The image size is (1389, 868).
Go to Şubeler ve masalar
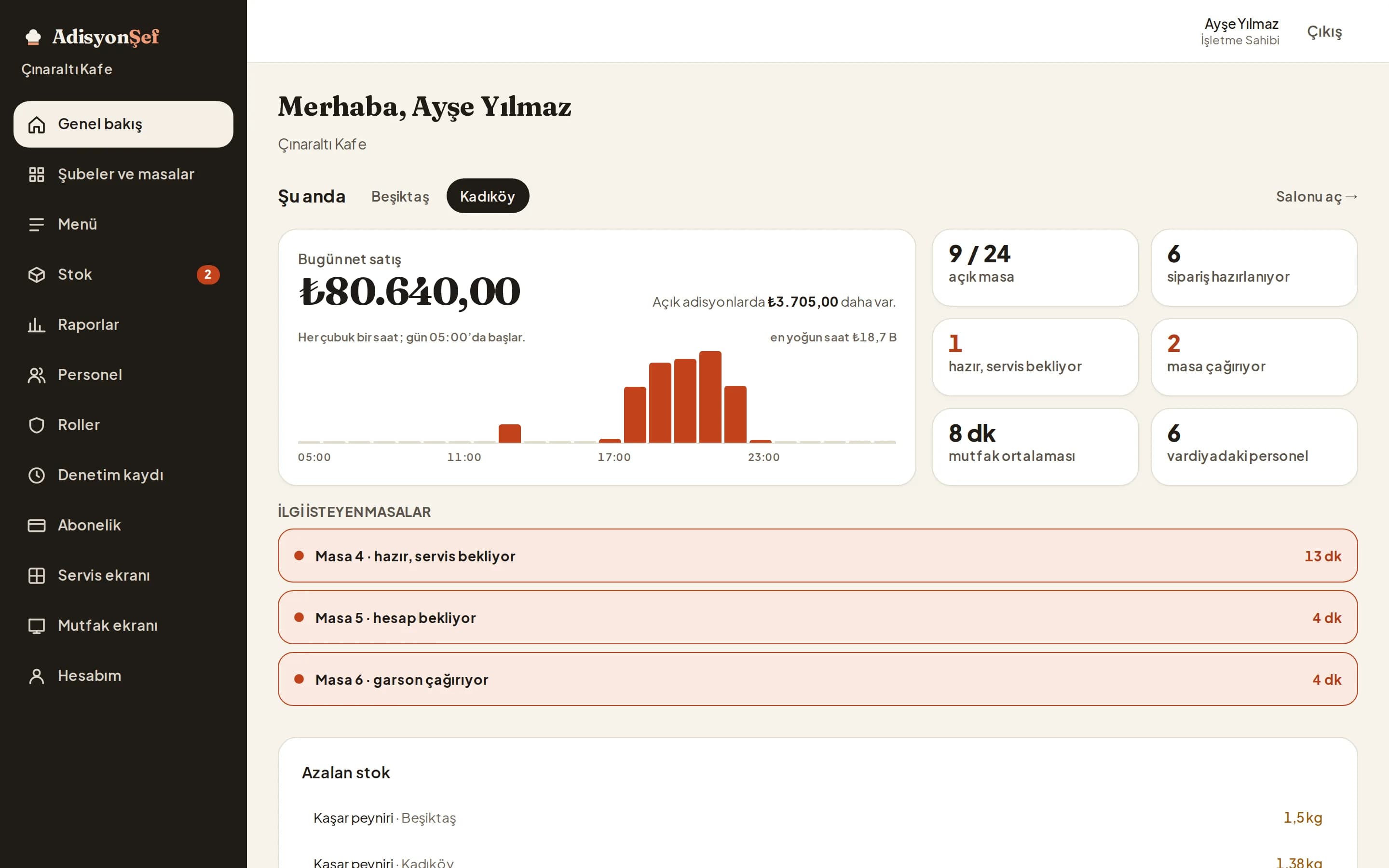click(123, 175)
